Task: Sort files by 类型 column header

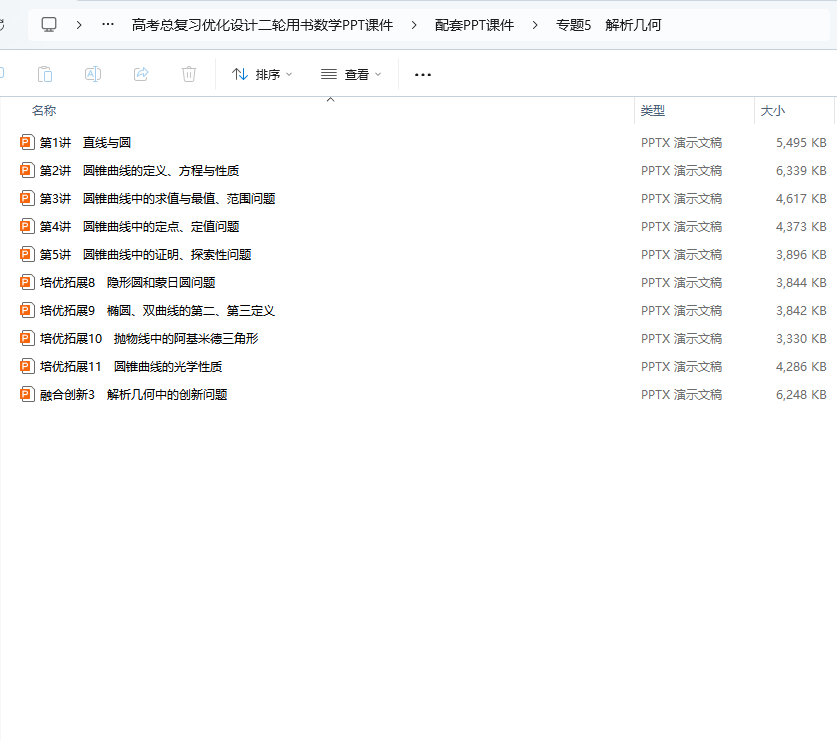Action: tap(653, 111)
